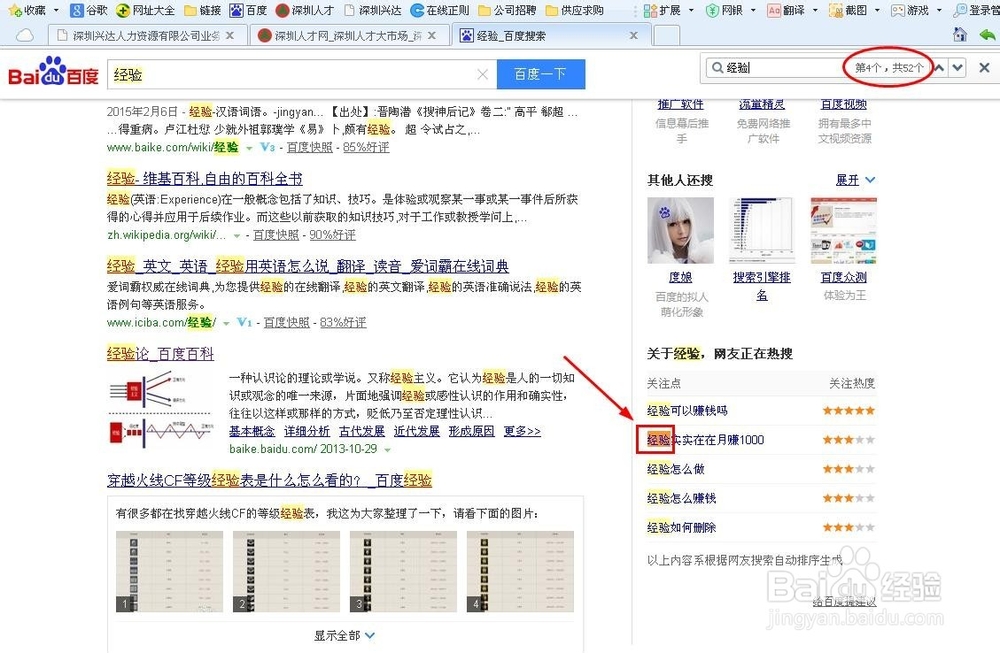Expand the 展开 section in the right sidebar
Screen dimensions: 1000x653
tap(848, 179)
